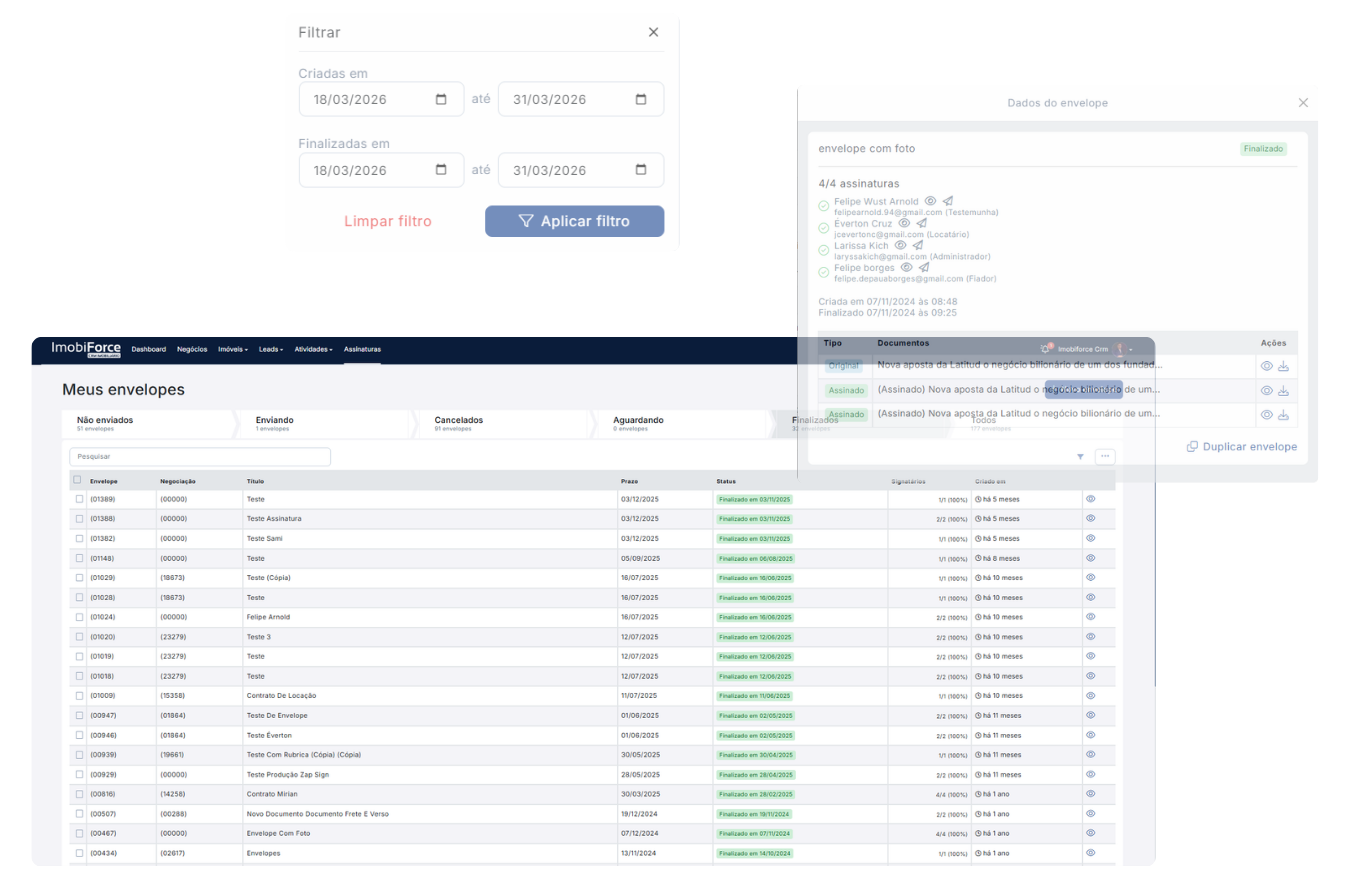Viewport: 1350px width, 895px height.
Task: Open calendar picker for Finalizadas em start date
Action: click(441, 170)
